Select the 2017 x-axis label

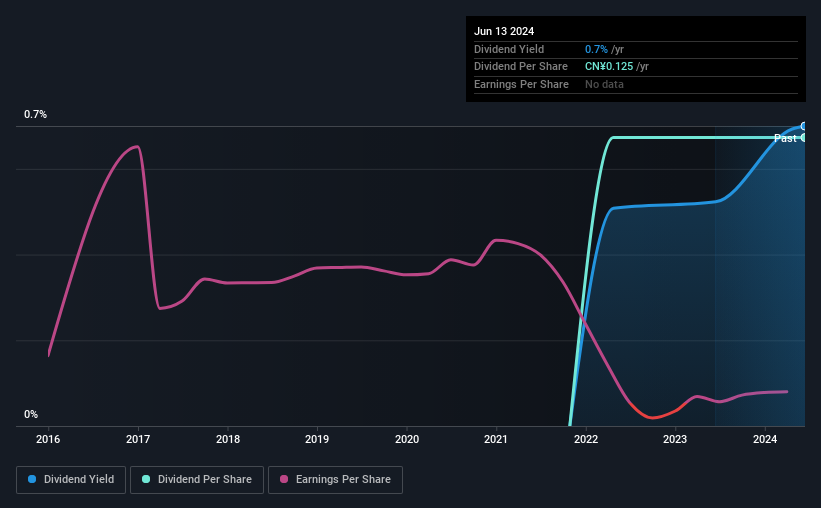tap(138, 439)
